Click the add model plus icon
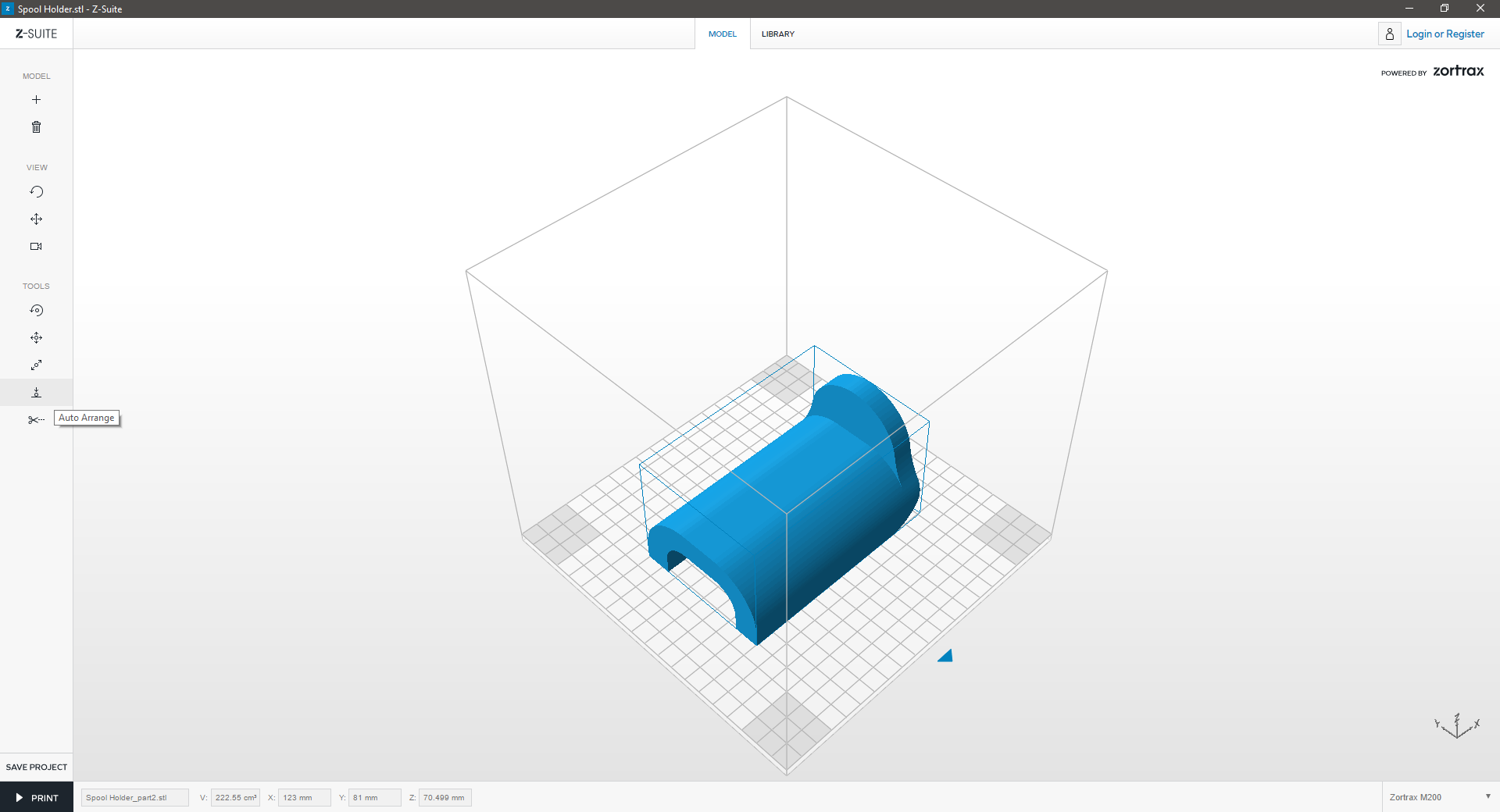1500x812 pixels. (x=36, y=100)
